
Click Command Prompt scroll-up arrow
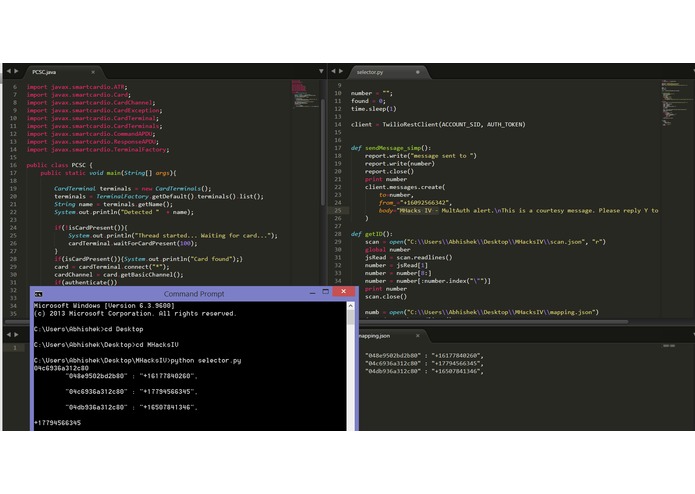(351, 306)
